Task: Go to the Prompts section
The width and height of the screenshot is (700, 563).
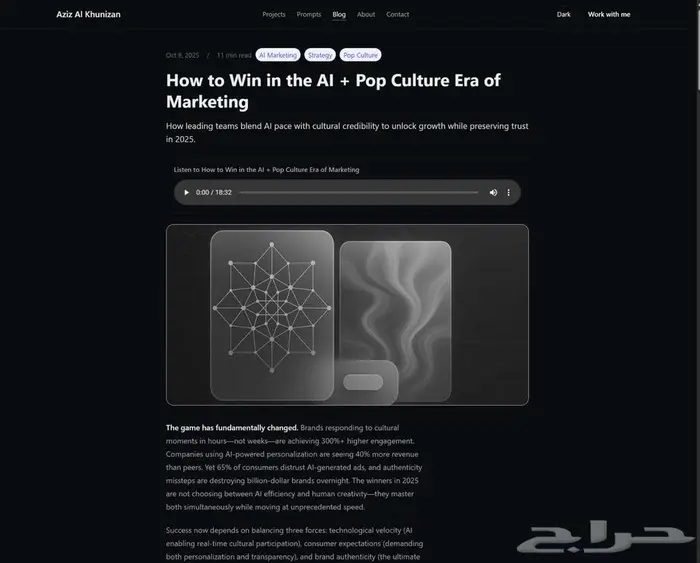Action: point(309,14)
